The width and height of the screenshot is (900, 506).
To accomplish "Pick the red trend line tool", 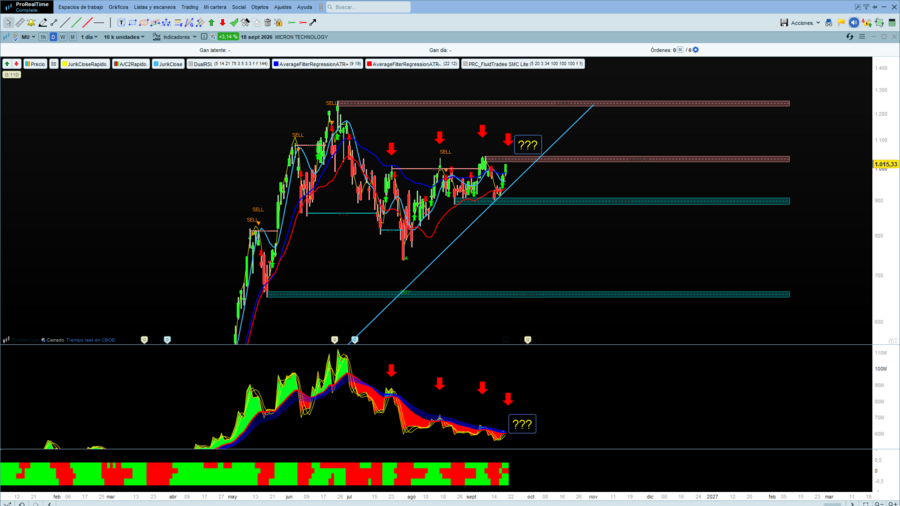I will pos(87,23).
